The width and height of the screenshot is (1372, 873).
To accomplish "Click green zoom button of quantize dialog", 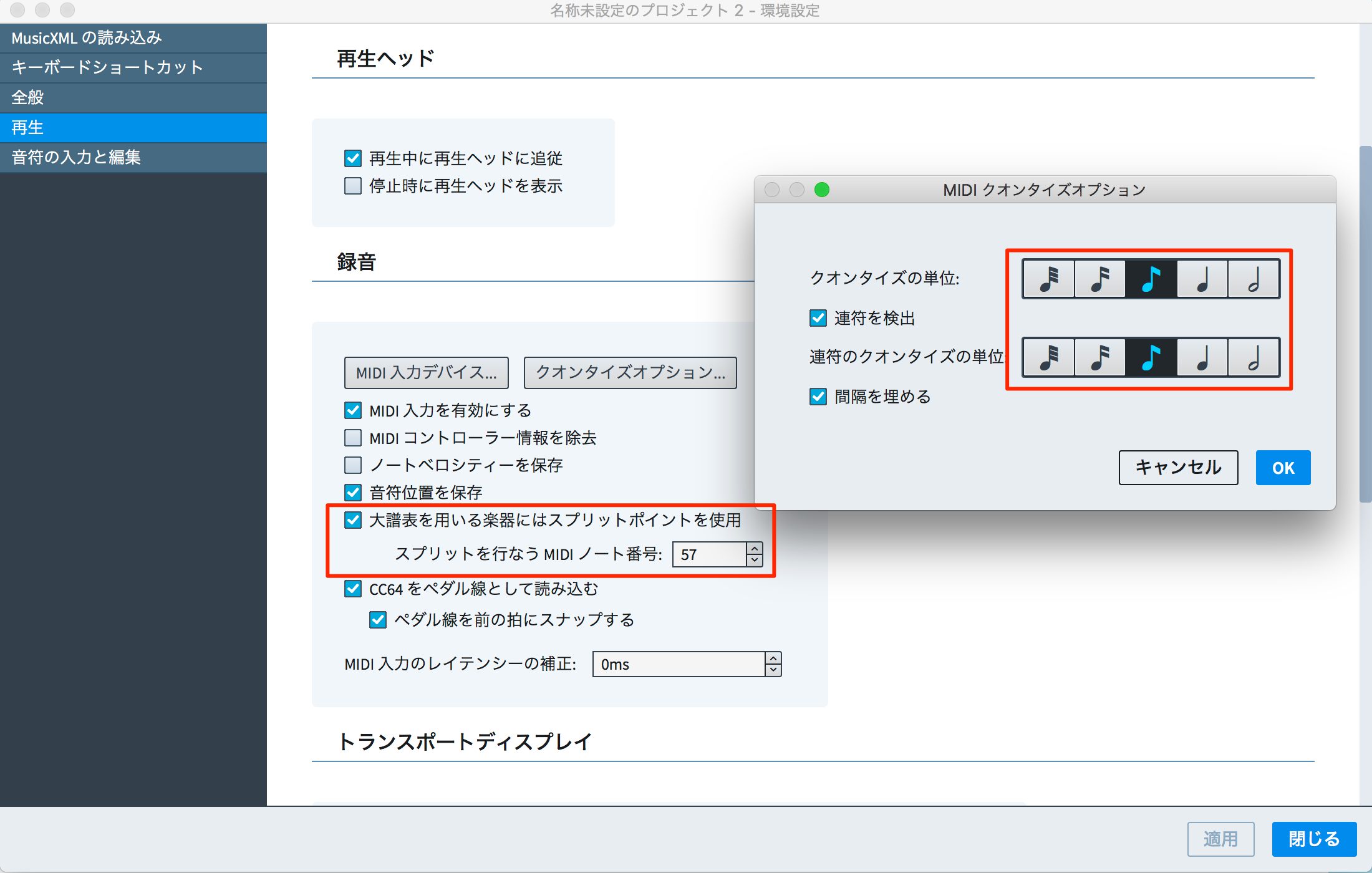I will (822, 190).
